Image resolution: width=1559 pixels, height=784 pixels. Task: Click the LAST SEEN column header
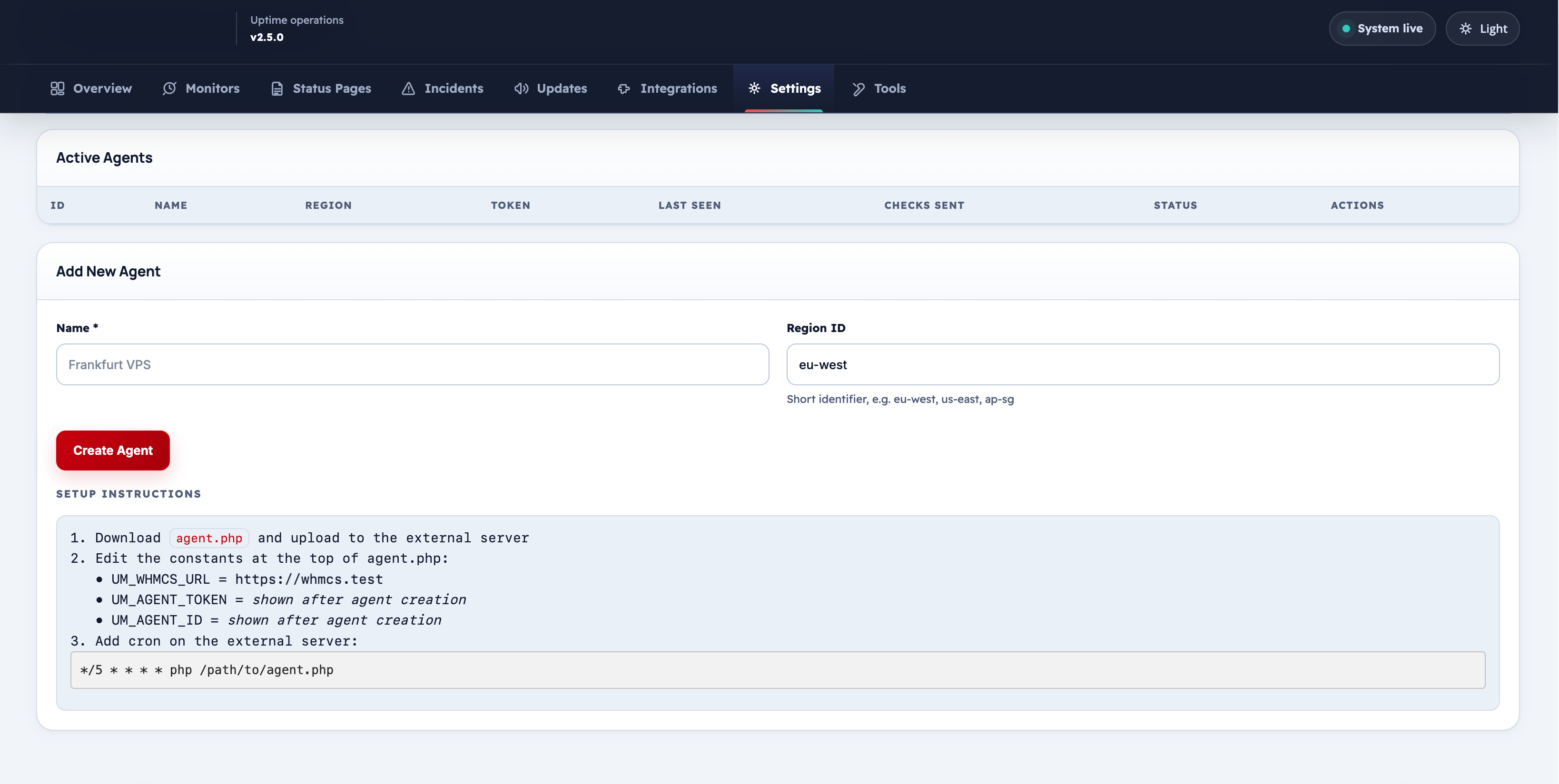coord(690,205)
